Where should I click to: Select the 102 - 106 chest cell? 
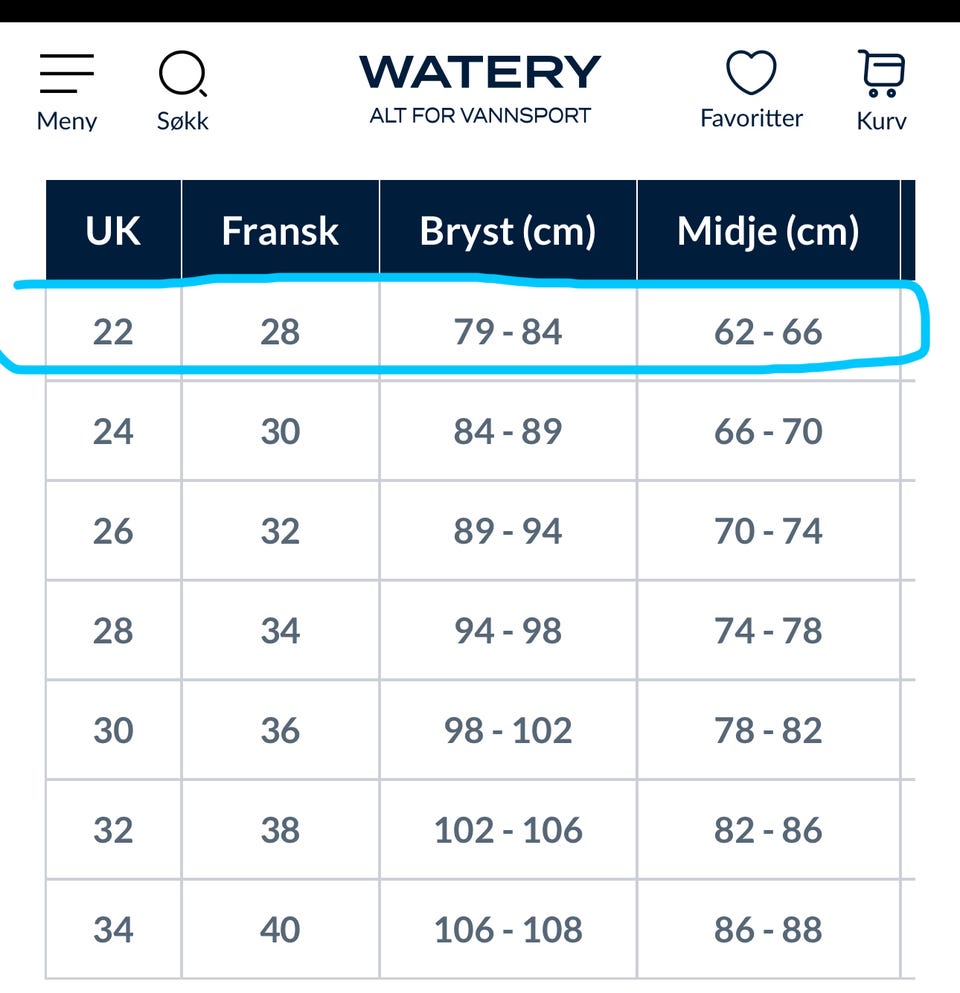(x=508, y=830)
